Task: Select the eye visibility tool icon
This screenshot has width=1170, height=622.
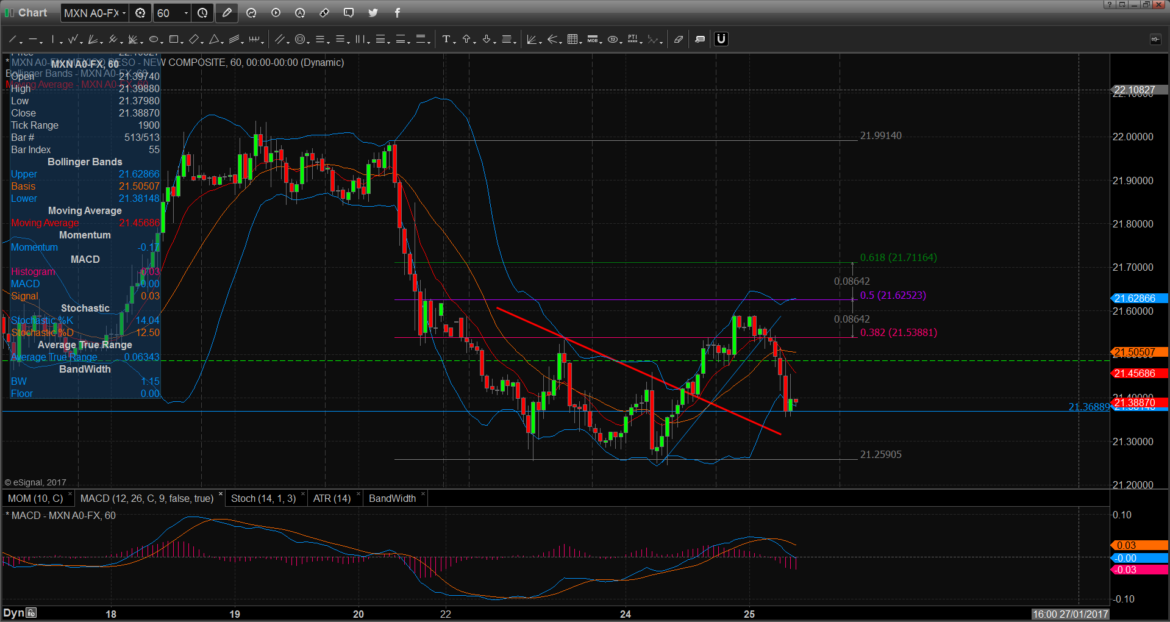Action: click(x=613, y=39)
